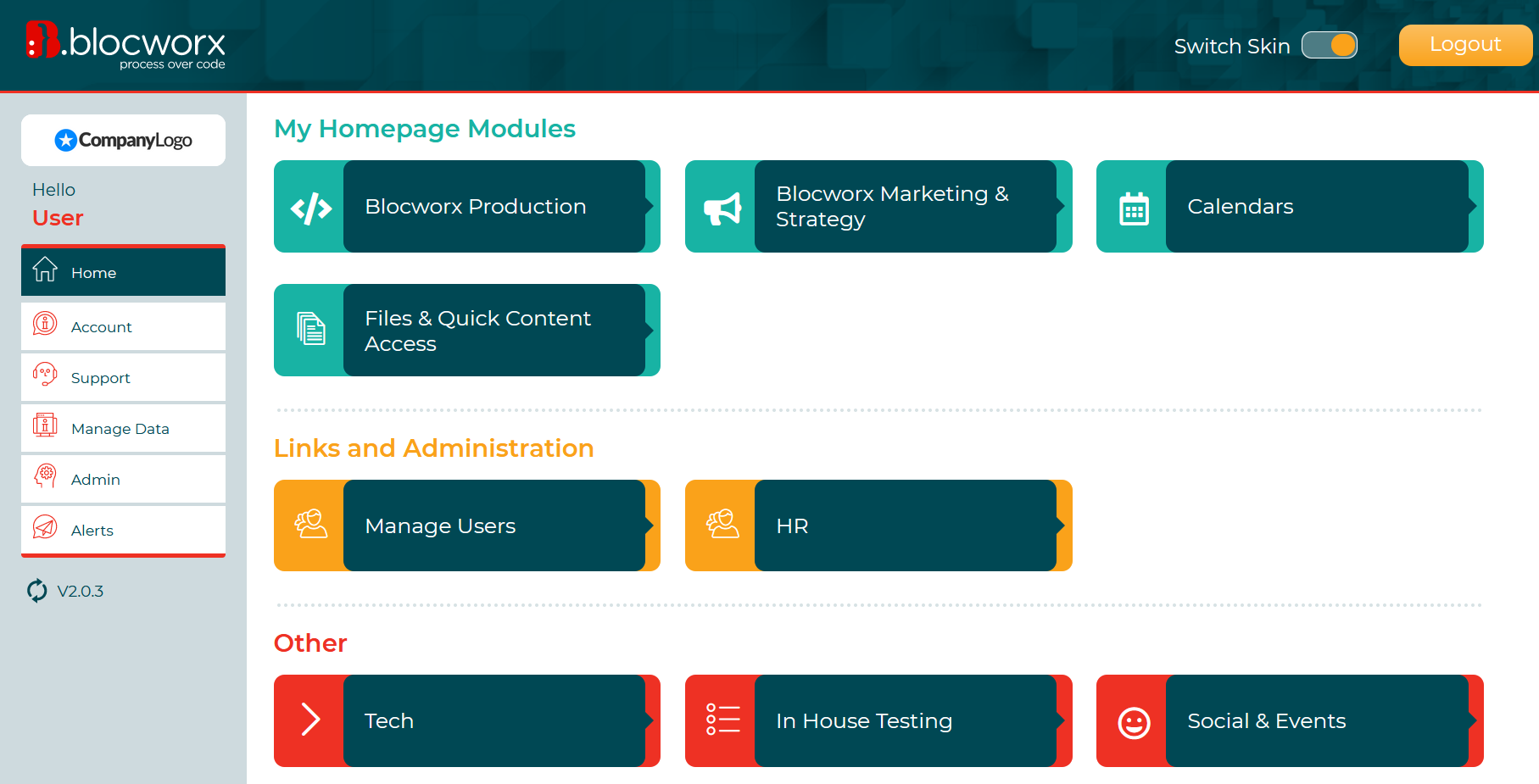Click the smiley icon on Social & Events
This screenshot has height=784, width=1539.
point(1133,721)
